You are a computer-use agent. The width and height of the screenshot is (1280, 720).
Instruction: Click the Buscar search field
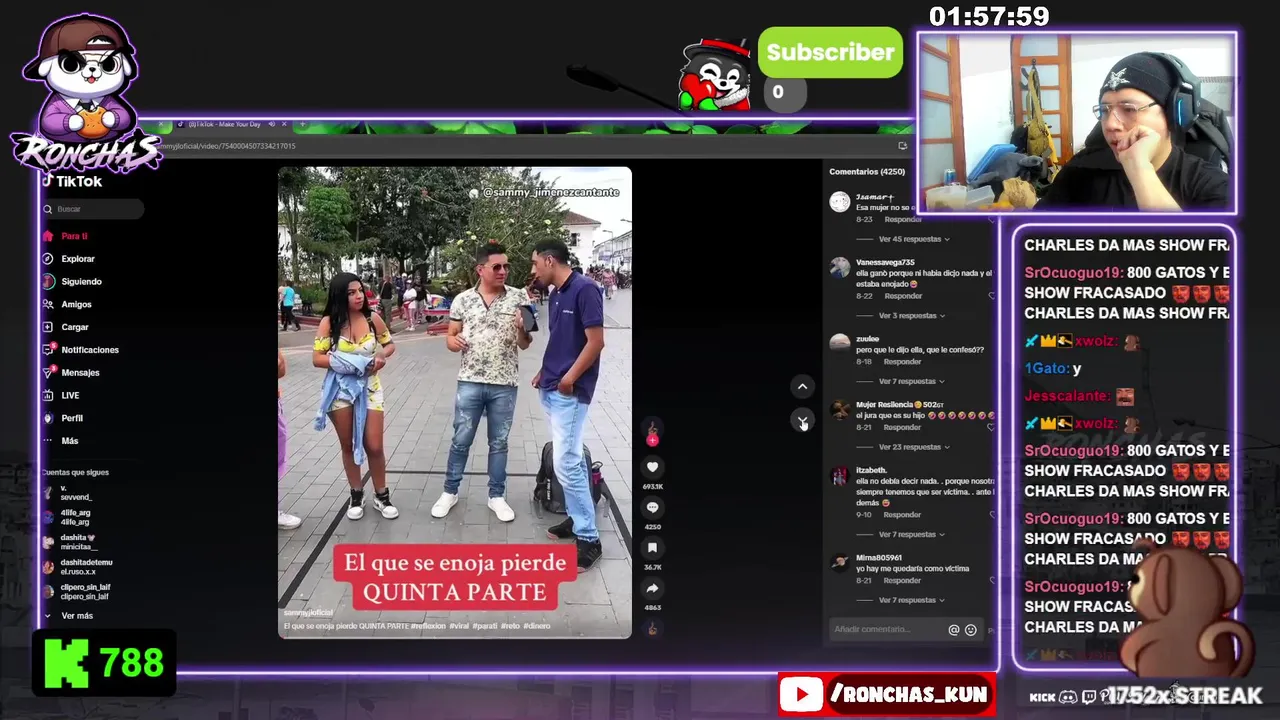tap(93, 209)
